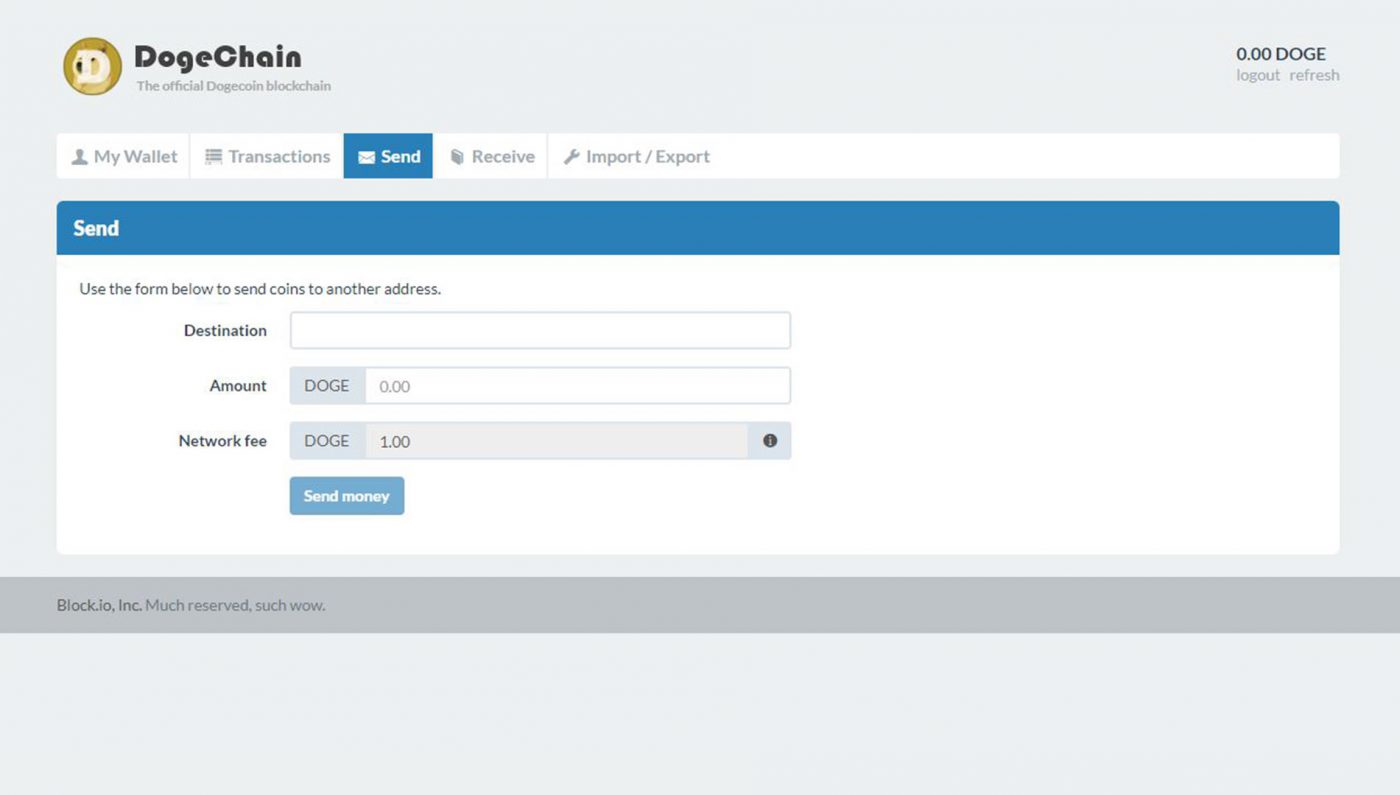This screenshot has height=795, width=1400.
Task: Click the Amount label
Action: click(238, 386)
